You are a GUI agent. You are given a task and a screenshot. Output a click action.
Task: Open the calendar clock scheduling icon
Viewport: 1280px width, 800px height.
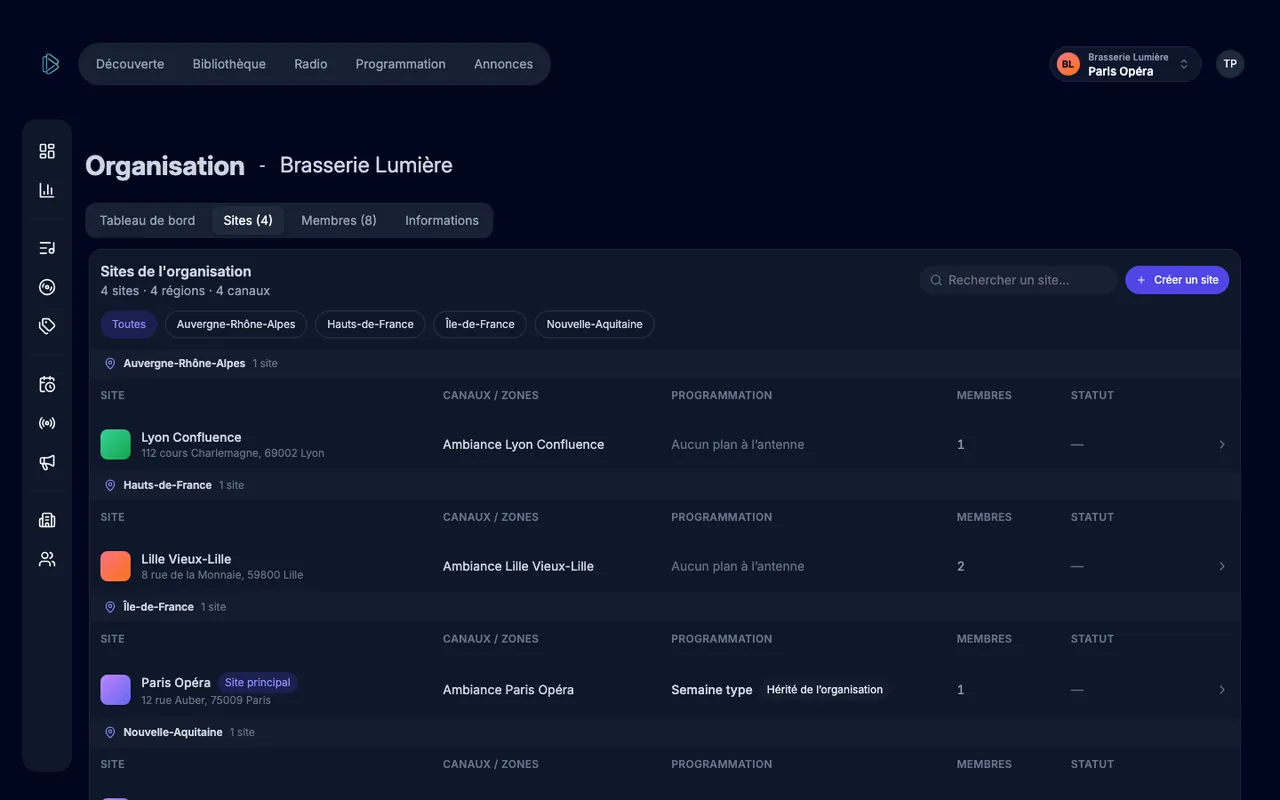pyautogui.click(x=47, y=384)
